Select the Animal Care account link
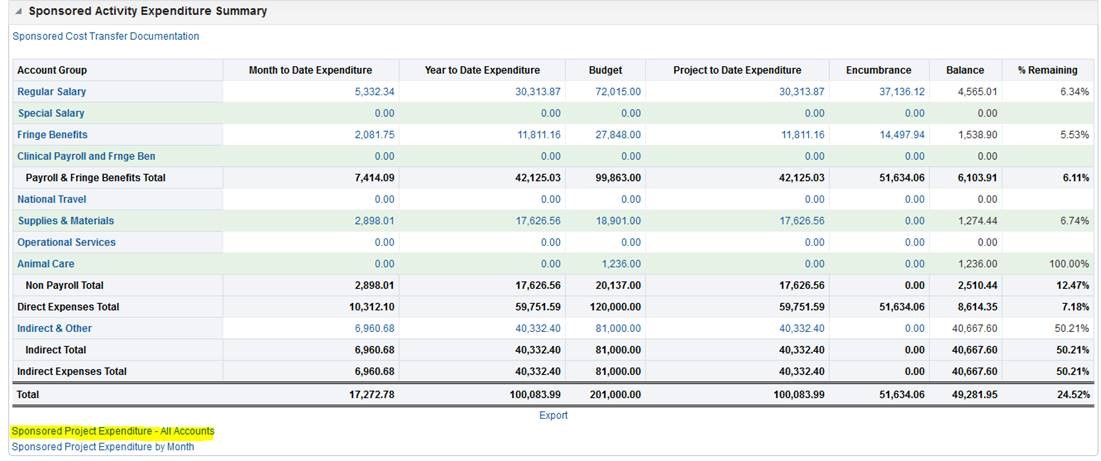Screen dimensions: 1101x461 (44, 264)
